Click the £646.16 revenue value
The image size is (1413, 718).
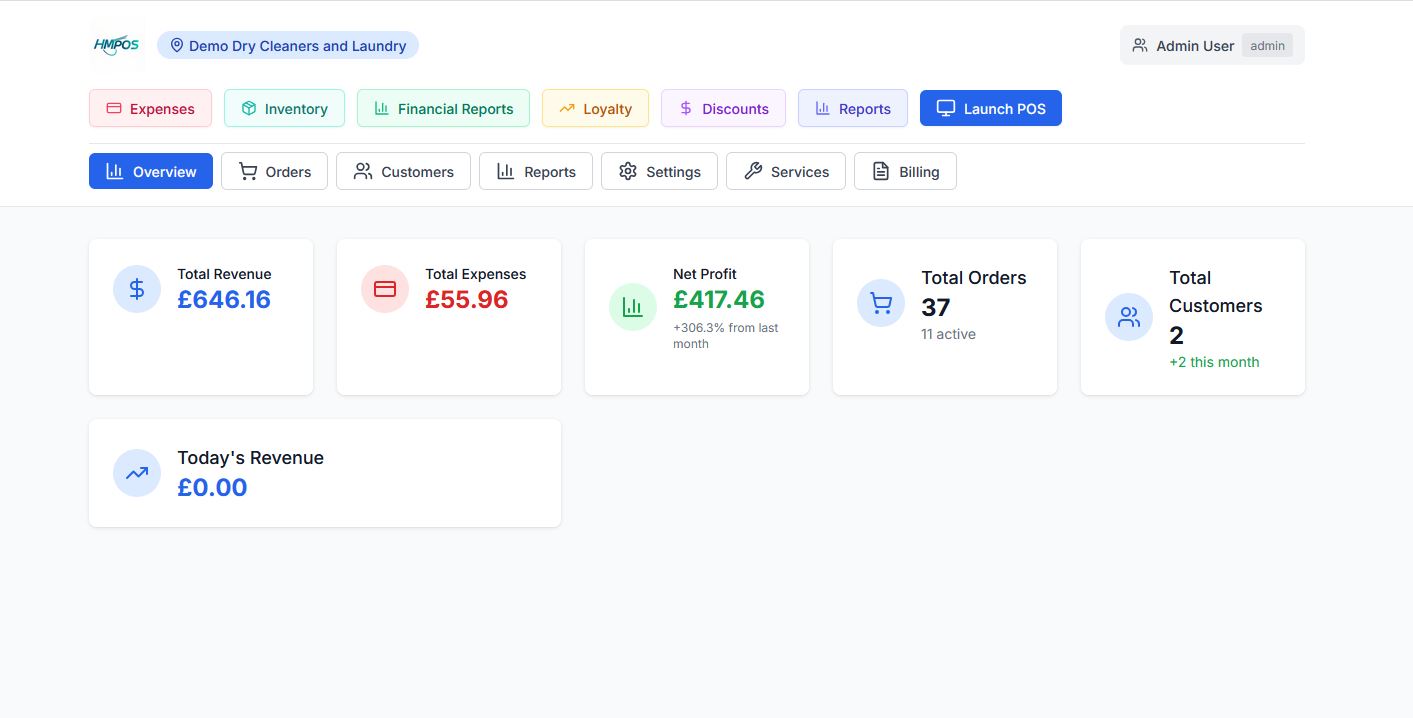224,299
